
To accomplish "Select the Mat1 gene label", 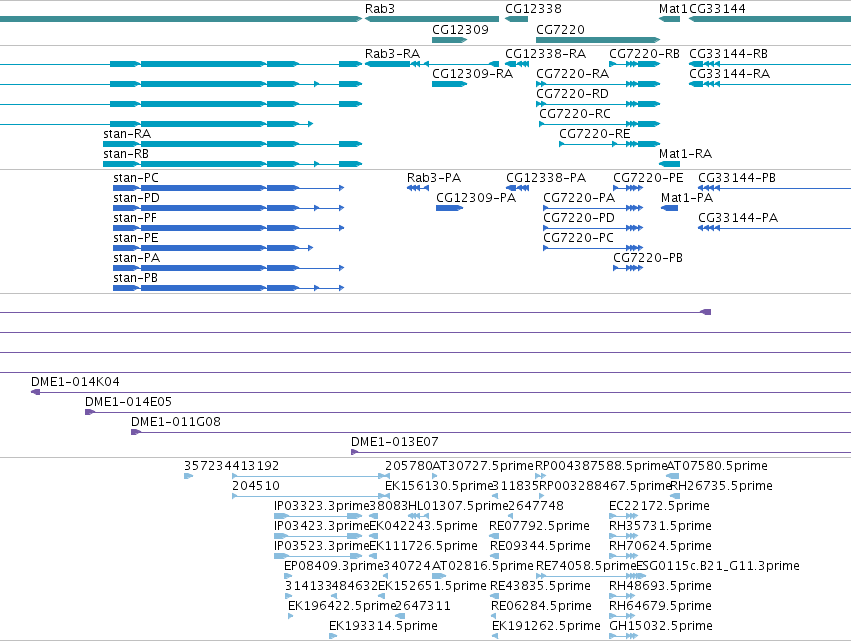I will [x=673, y=9].
